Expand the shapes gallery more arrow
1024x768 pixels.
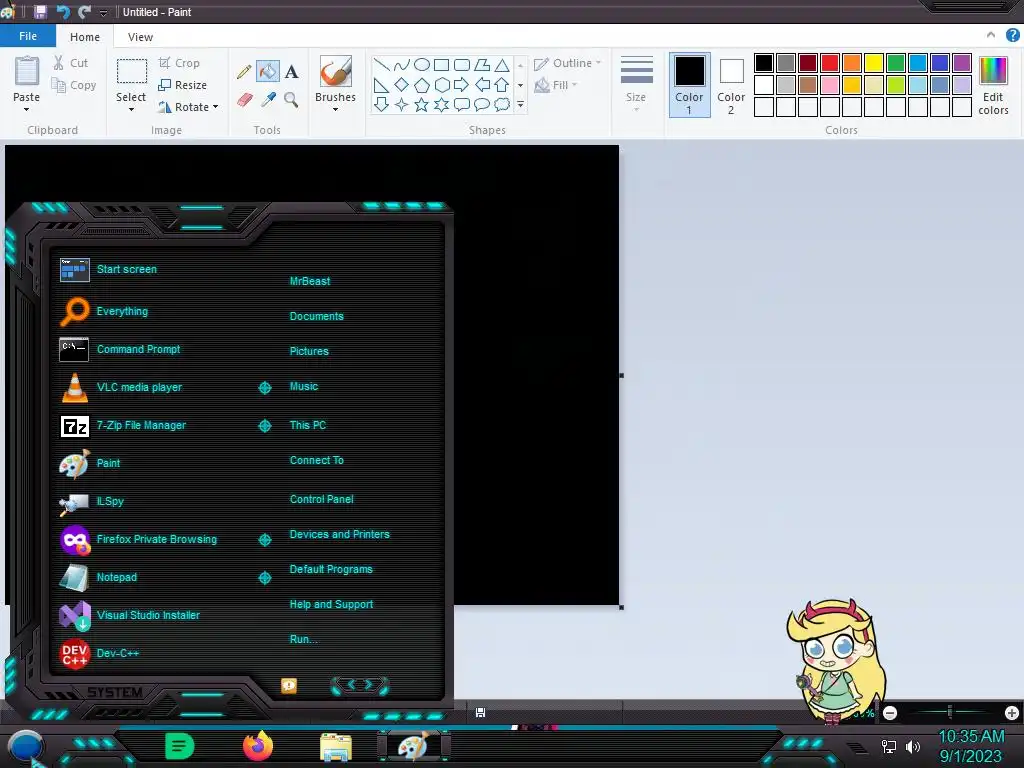click(520, 104)
